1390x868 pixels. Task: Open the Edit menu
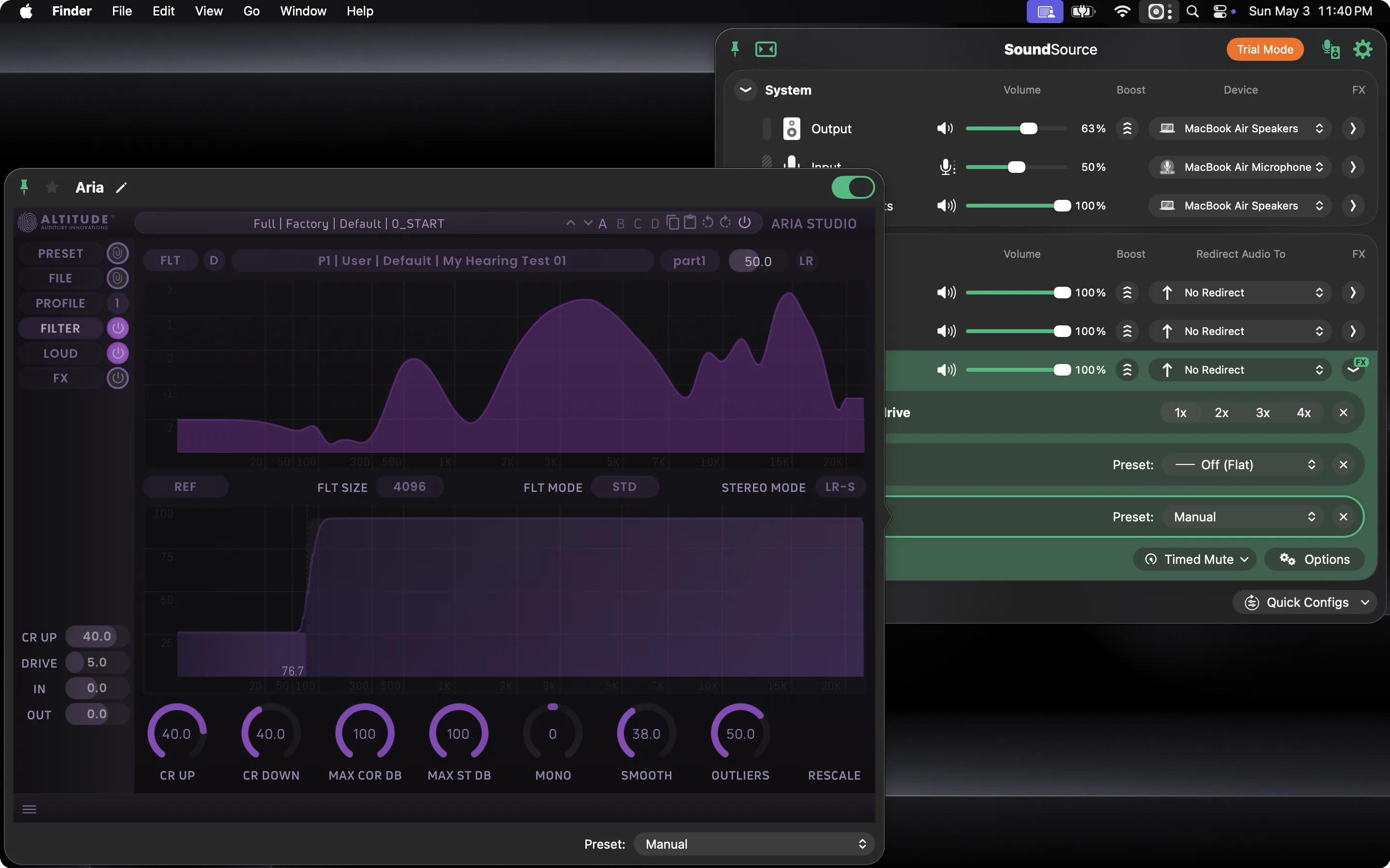click(163, 12)
